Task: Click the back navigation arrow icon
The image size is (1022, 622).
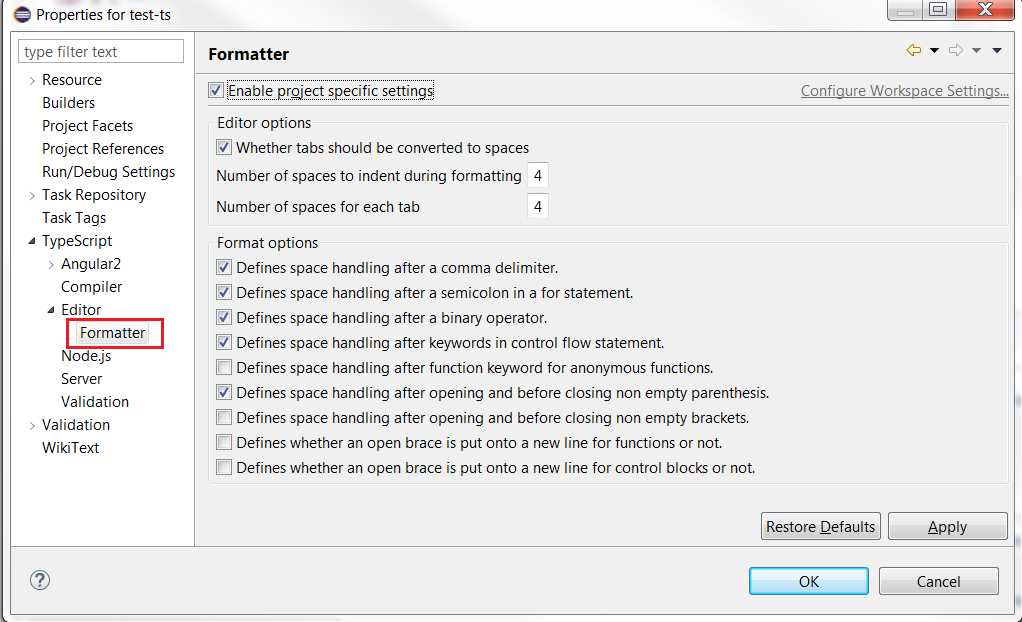Action: tap(915, 48)
